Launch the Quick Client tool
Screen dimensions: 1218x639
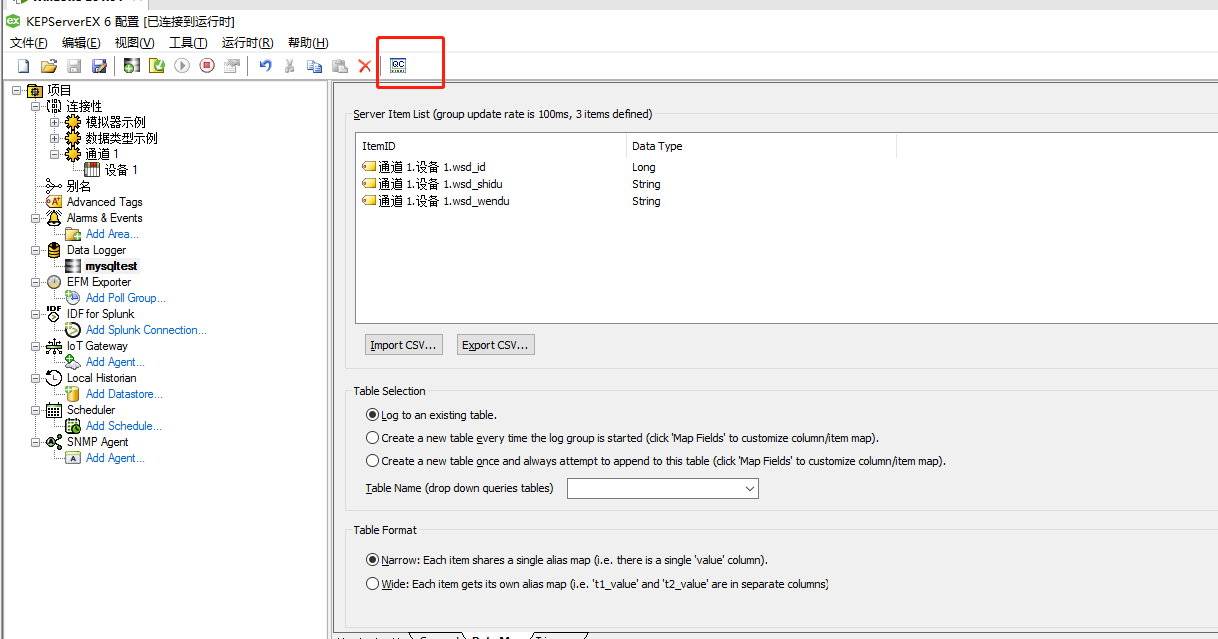point(398,65)
